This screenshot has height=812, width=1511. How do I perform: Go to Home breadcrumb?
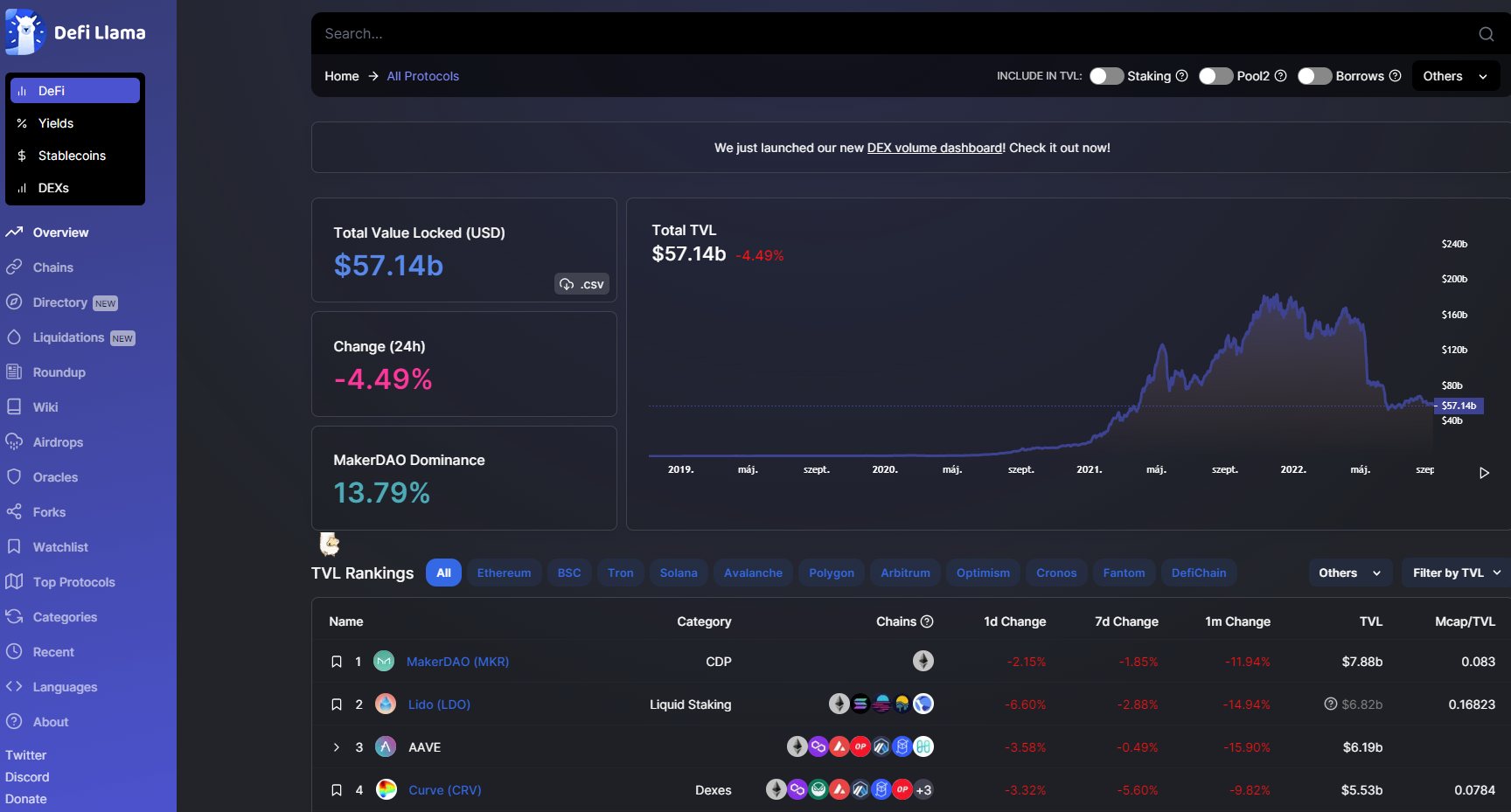click(342, 76)
